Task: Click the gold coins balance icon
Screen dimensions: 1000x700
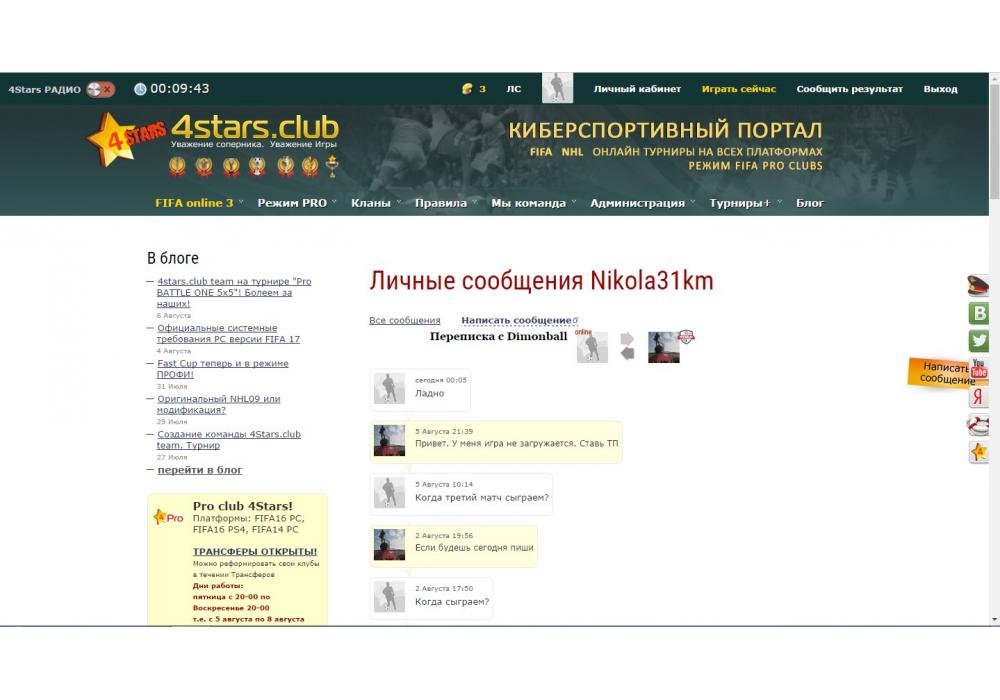Action: pos(466,89)
